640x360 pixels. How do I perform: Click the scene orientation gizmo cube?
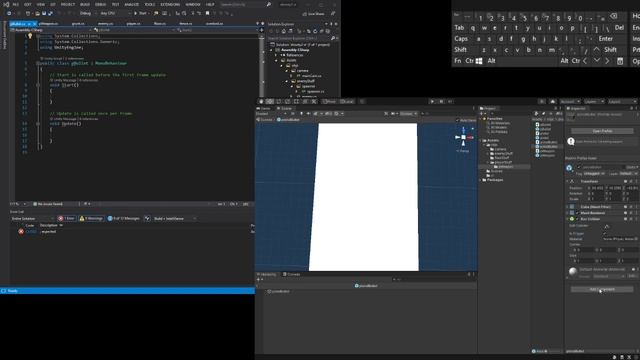[463, 138]
